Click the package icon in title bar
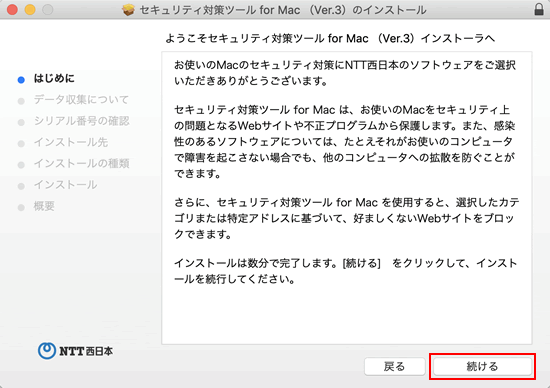 (129, 9)
